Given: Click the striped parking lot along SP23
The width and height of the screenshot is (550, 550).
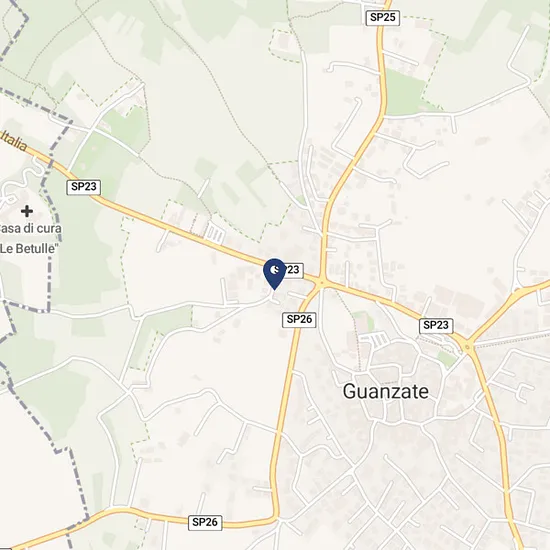Looking at the screenshot, I should click(x=214, y=234).
